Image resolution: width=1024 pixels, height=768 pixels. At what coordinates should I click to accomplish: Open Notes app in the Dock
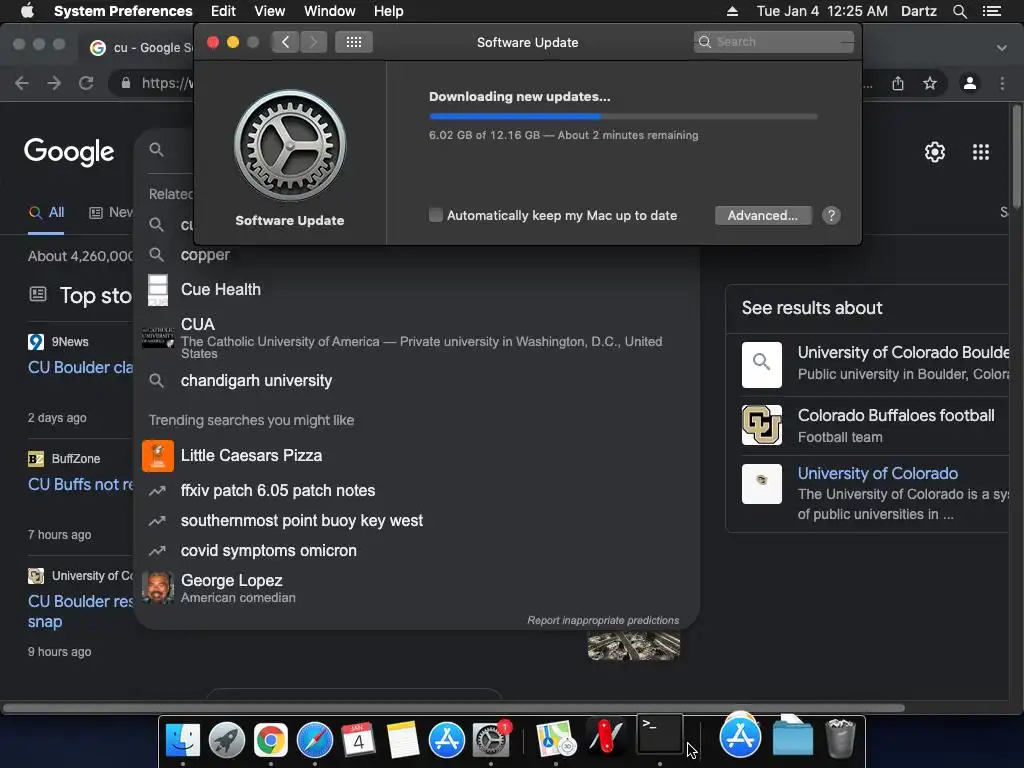click(402, 740)
